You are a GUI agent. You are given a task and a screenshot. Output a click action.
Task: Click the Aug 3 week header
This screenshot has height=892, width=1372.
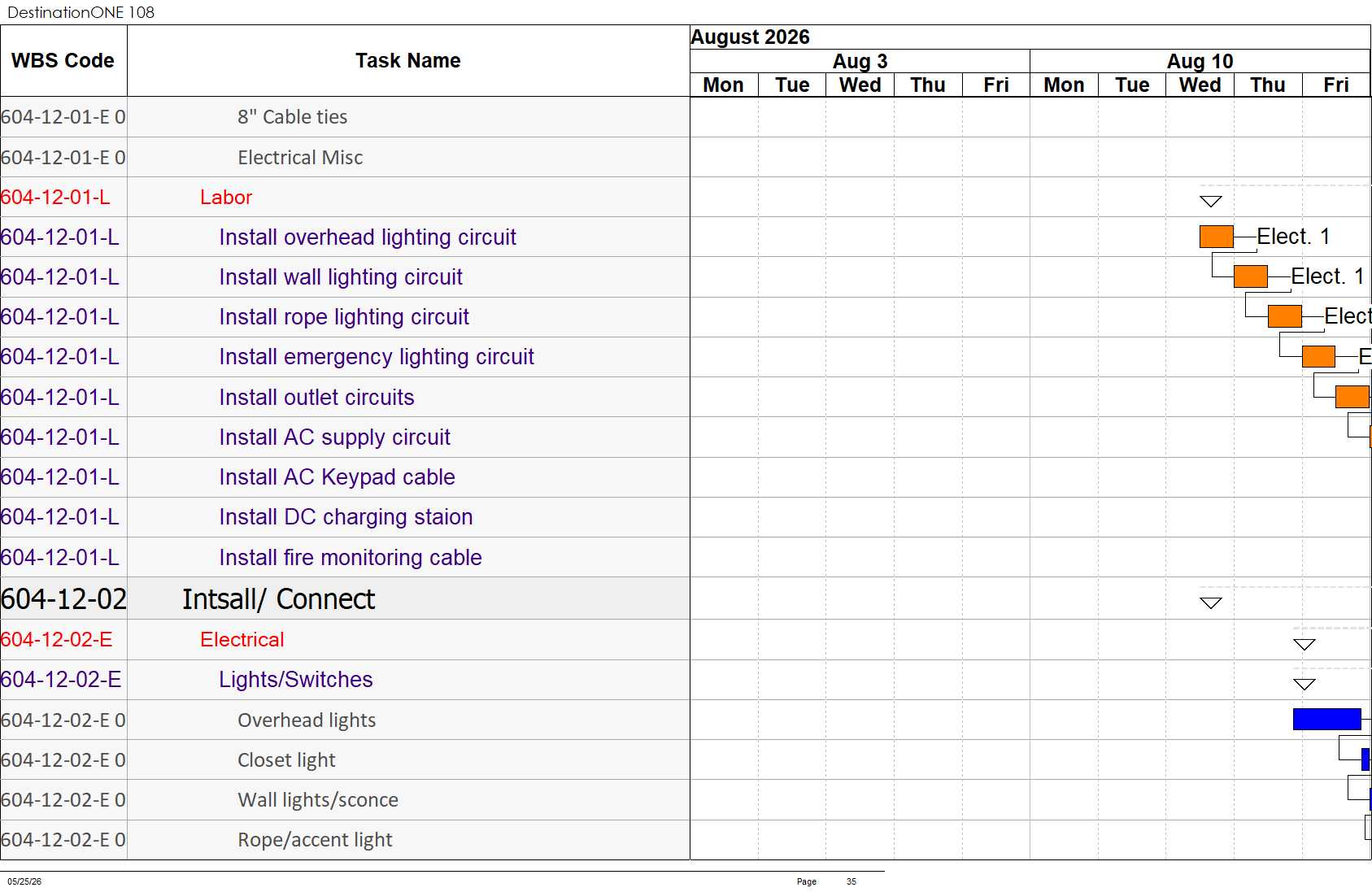tap(860, 62)
